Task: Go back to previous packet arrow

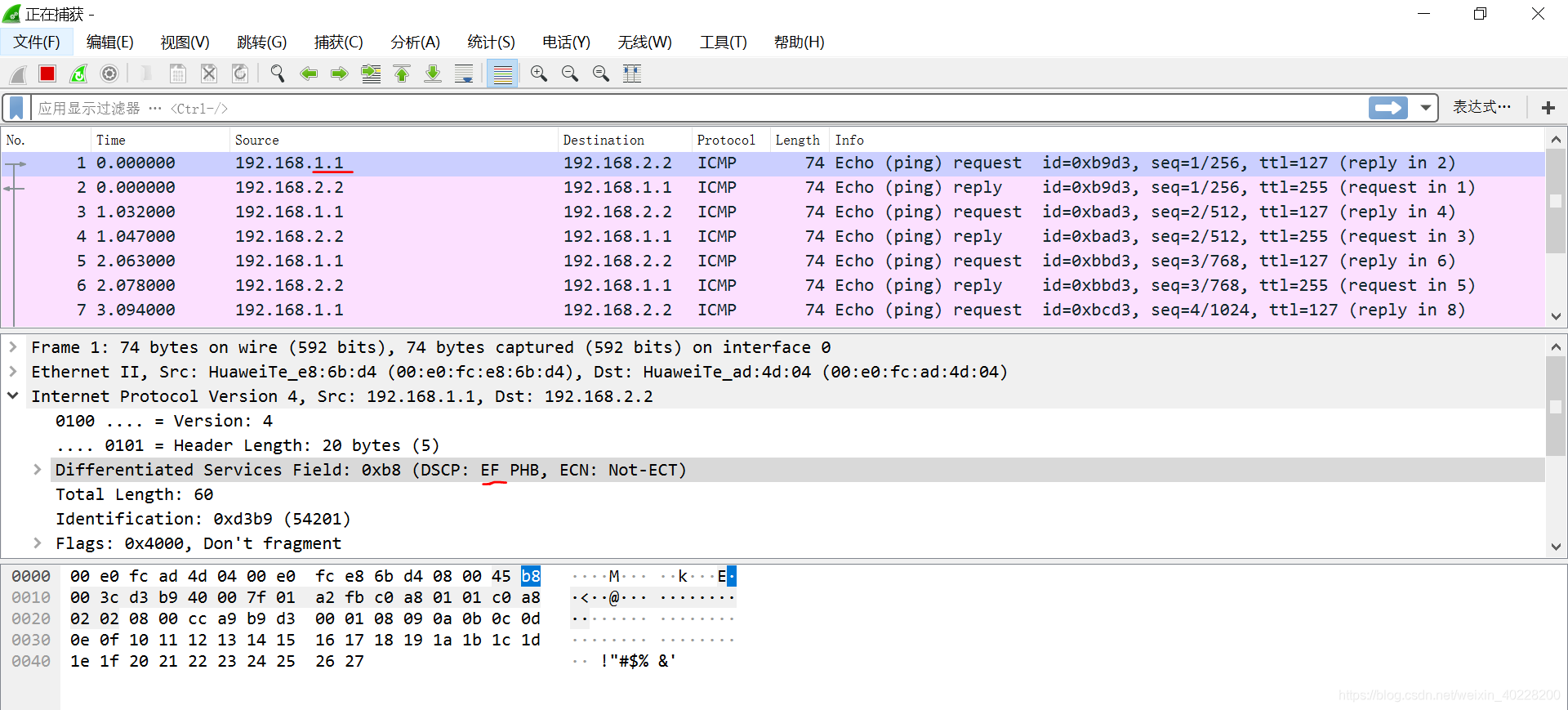Action: click(309, 74)
